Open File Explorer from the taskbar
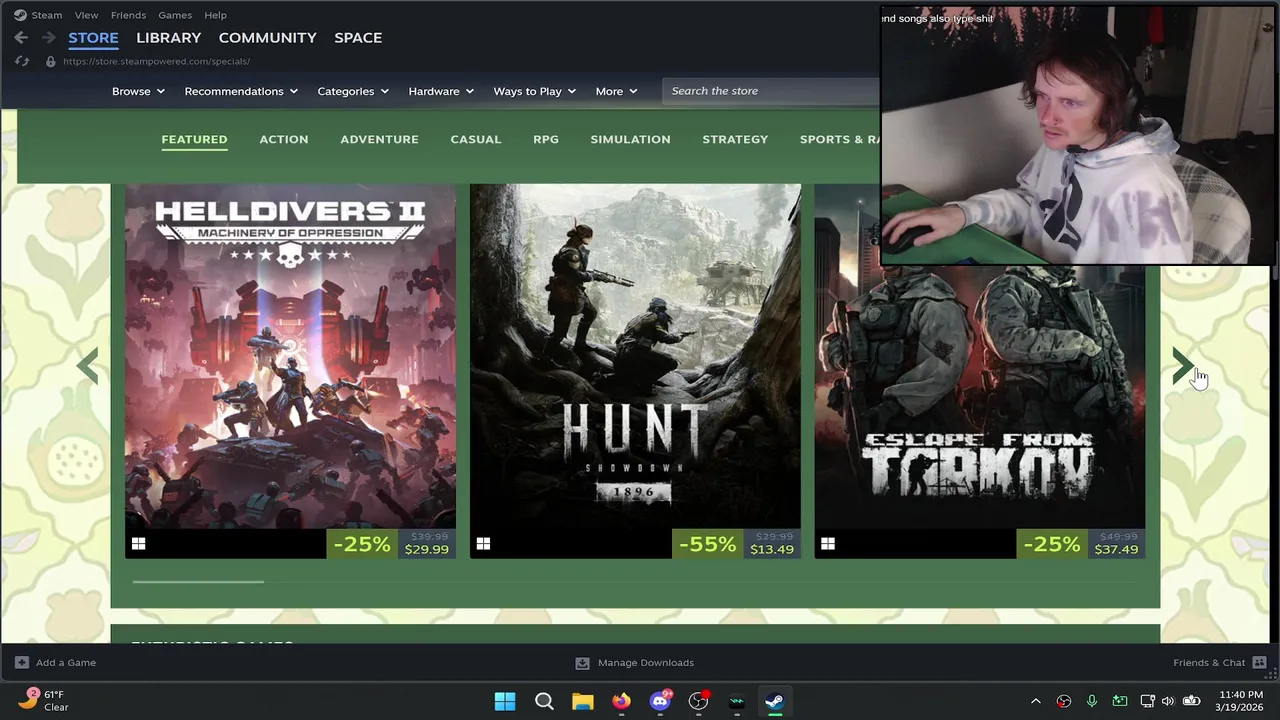Viewport: 1280px width, 720px height. [583, 701]
